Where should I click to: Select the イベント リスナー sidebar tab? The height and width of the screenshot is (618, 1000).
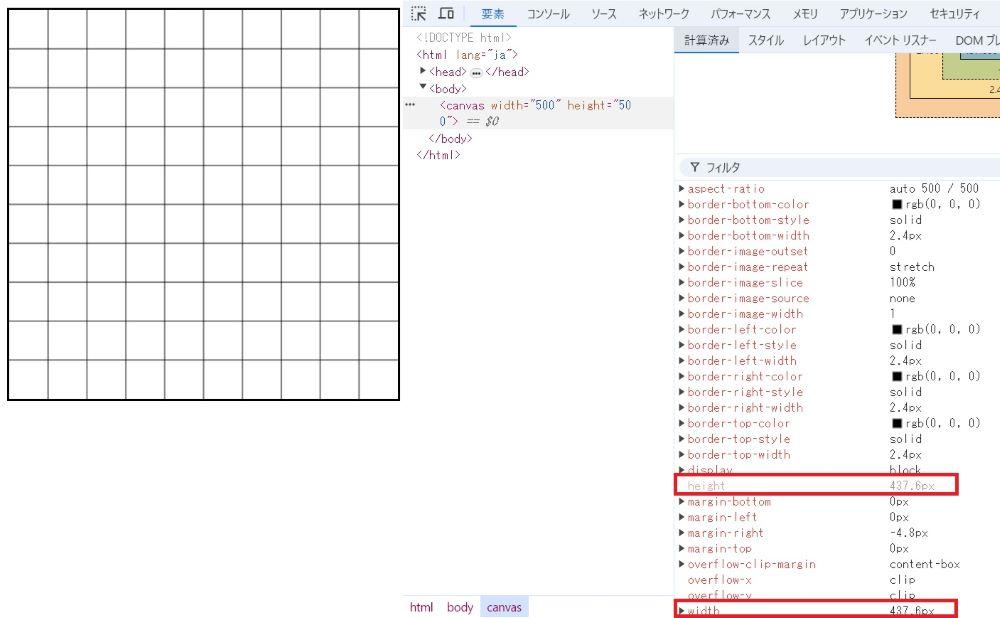[901, 41]
